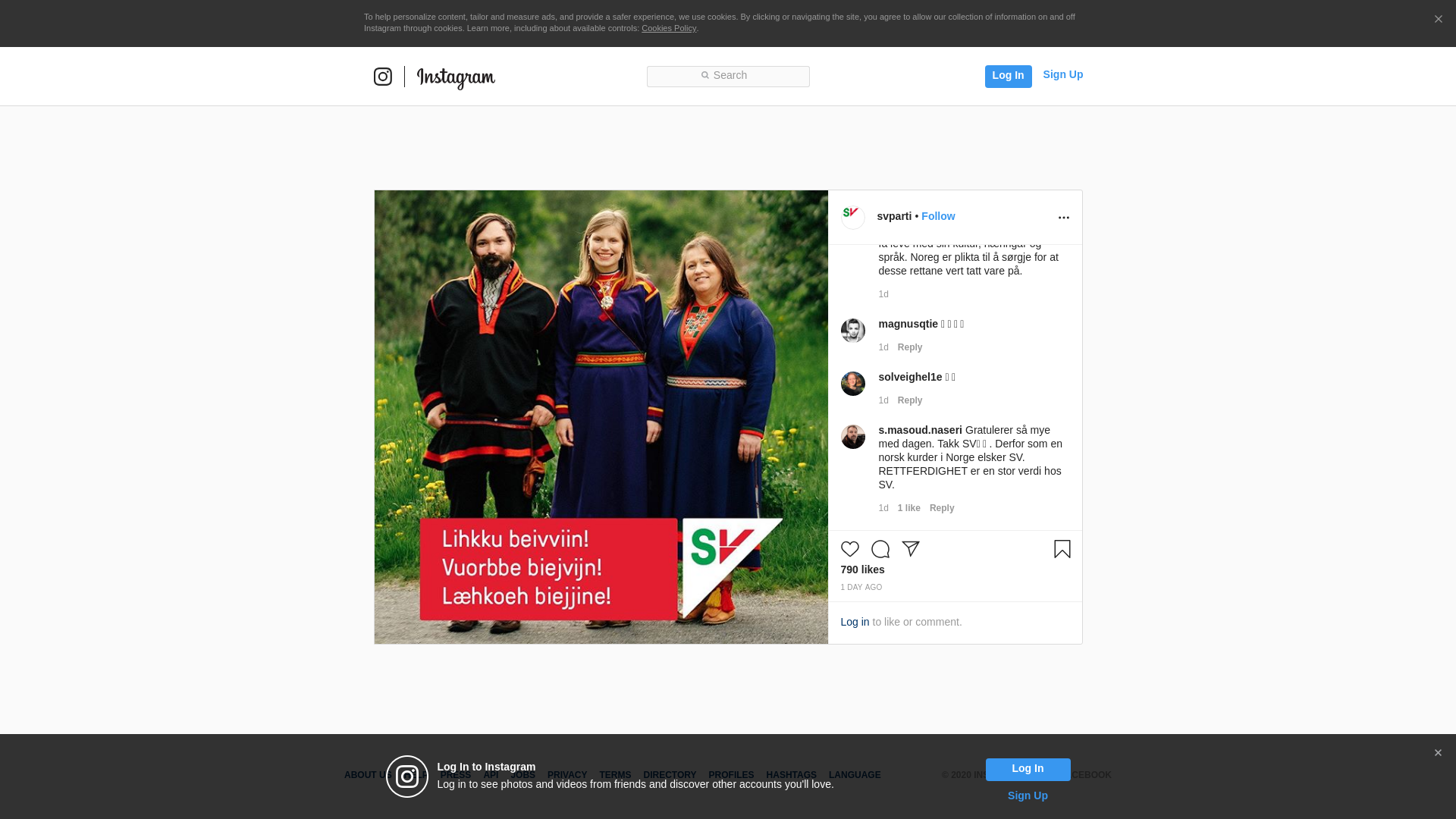
Task: Dismiss the cookie notice banner
Action: pyautogui.click(x=1438, y=20)
